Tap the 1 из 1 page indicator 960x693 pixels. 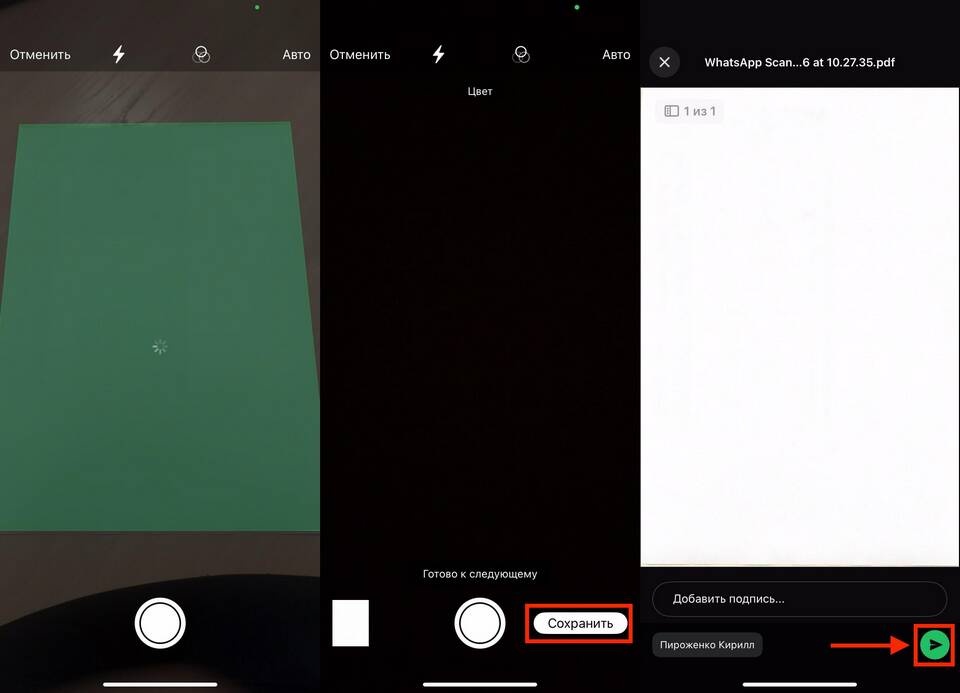pos(690,111)
